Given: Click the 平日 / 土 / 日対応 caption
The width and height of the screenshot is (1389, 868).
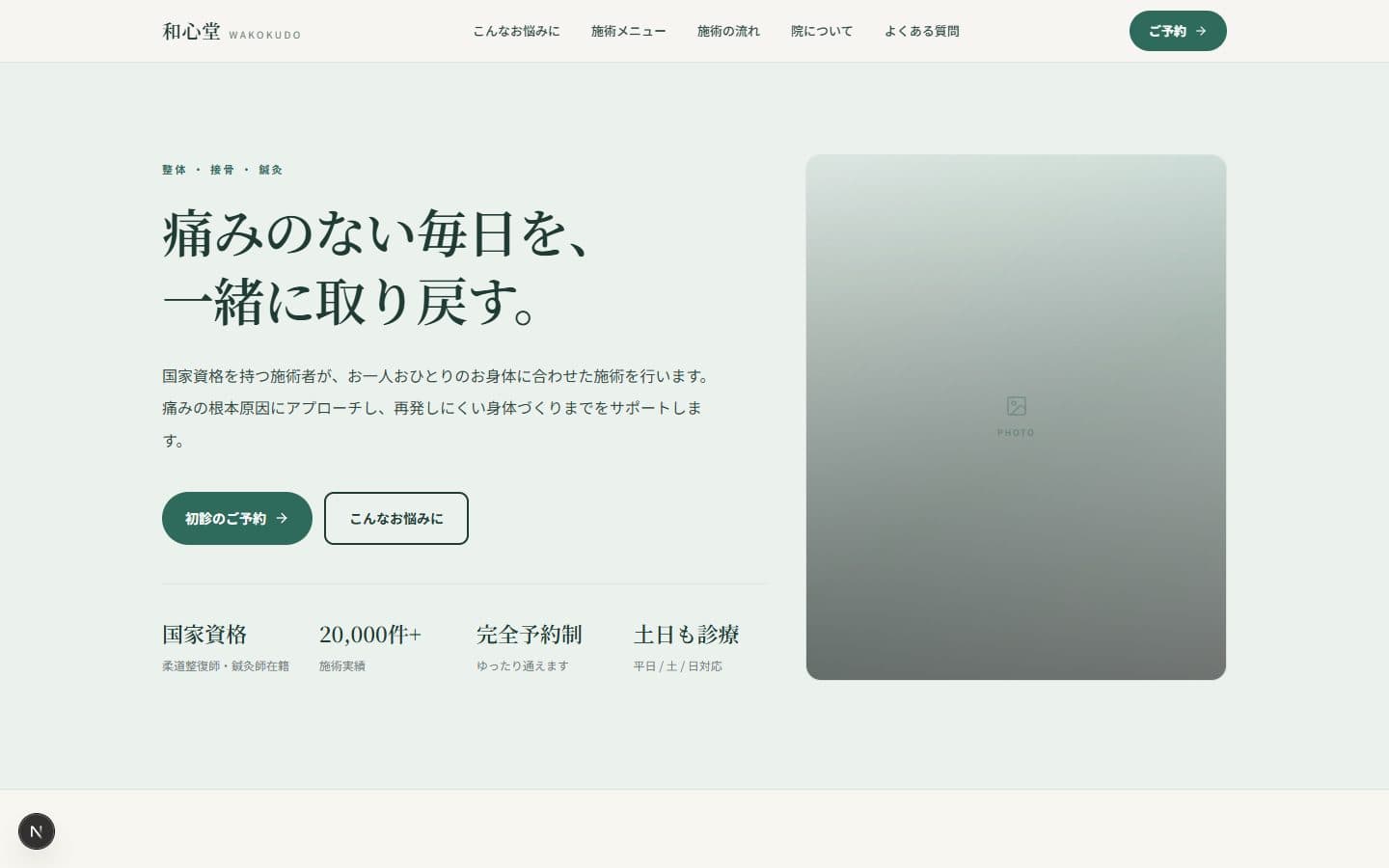Looking at the screenshot, I should coord(678,666).
